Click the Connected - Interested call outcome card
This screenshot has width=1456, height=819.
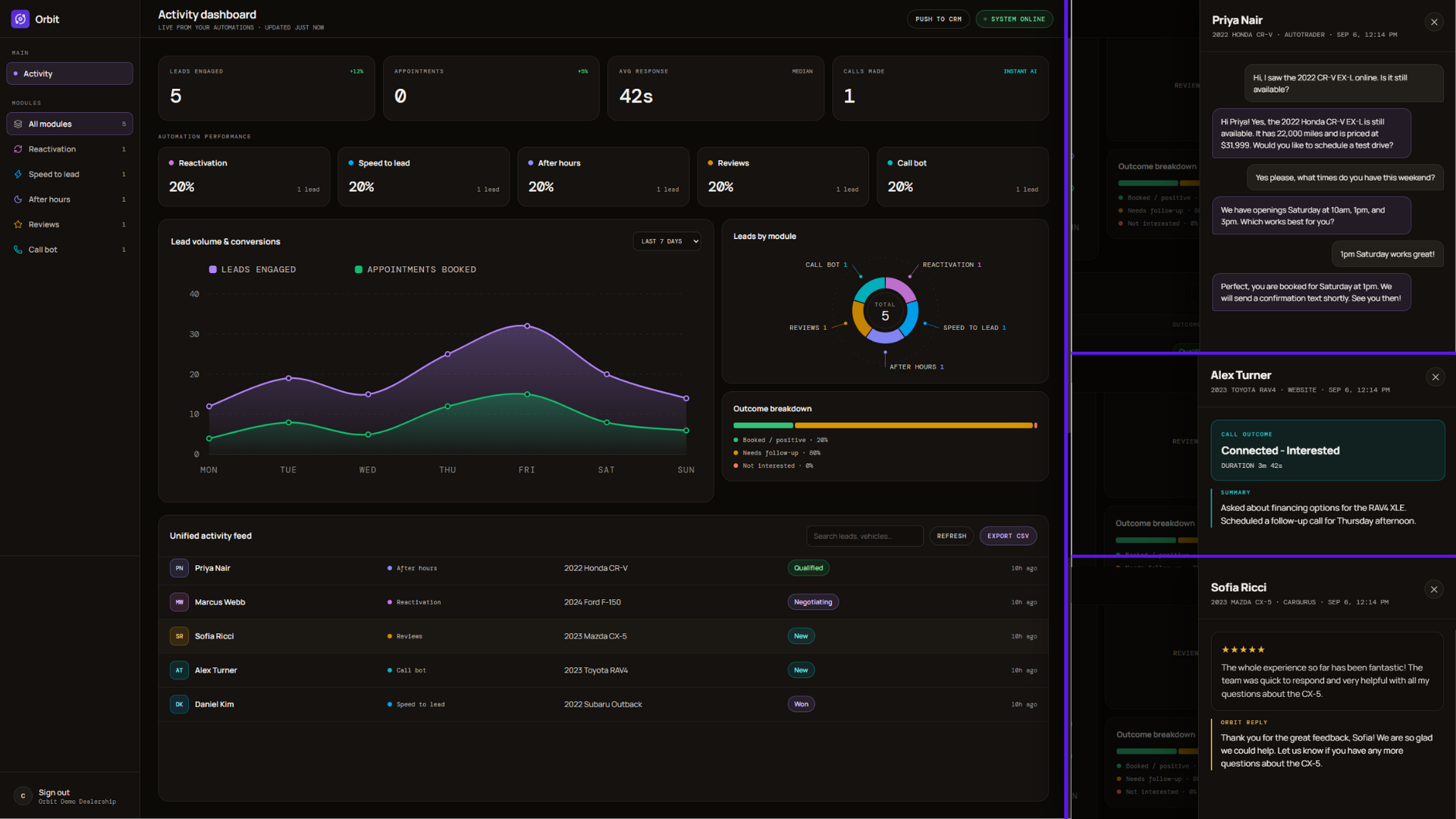click(x=1327, y=450)
